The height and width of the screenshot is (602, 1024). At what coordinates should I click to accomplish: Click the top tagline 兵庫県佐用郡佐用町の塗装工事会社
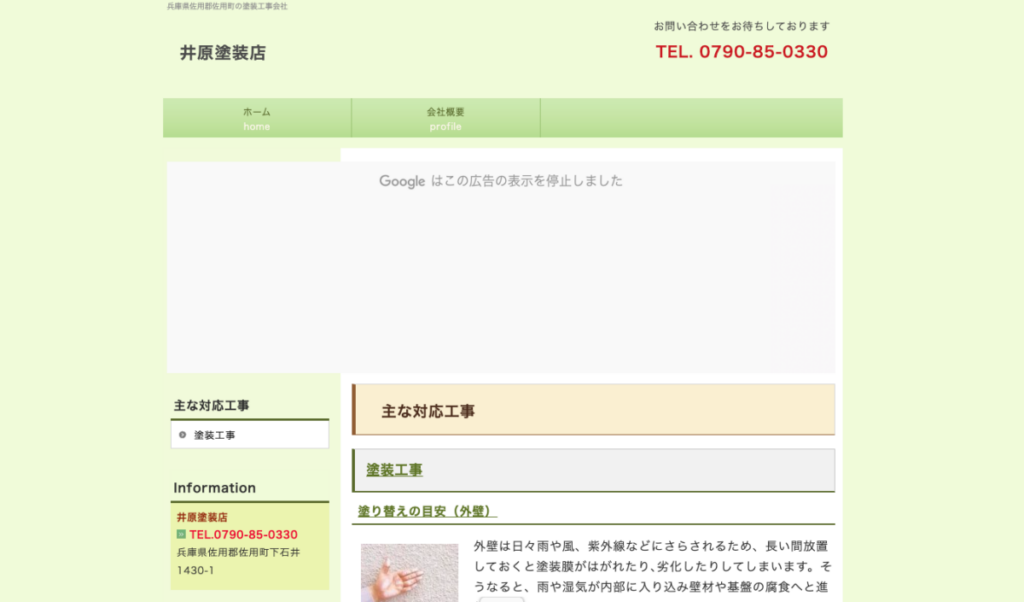227,6
